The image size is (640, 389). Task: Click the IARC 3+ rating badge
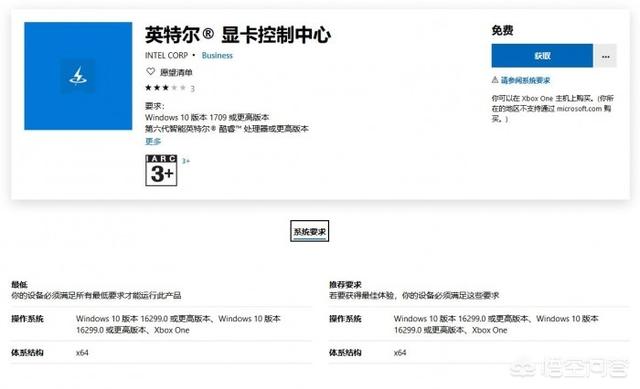click(x=161, y=170)
